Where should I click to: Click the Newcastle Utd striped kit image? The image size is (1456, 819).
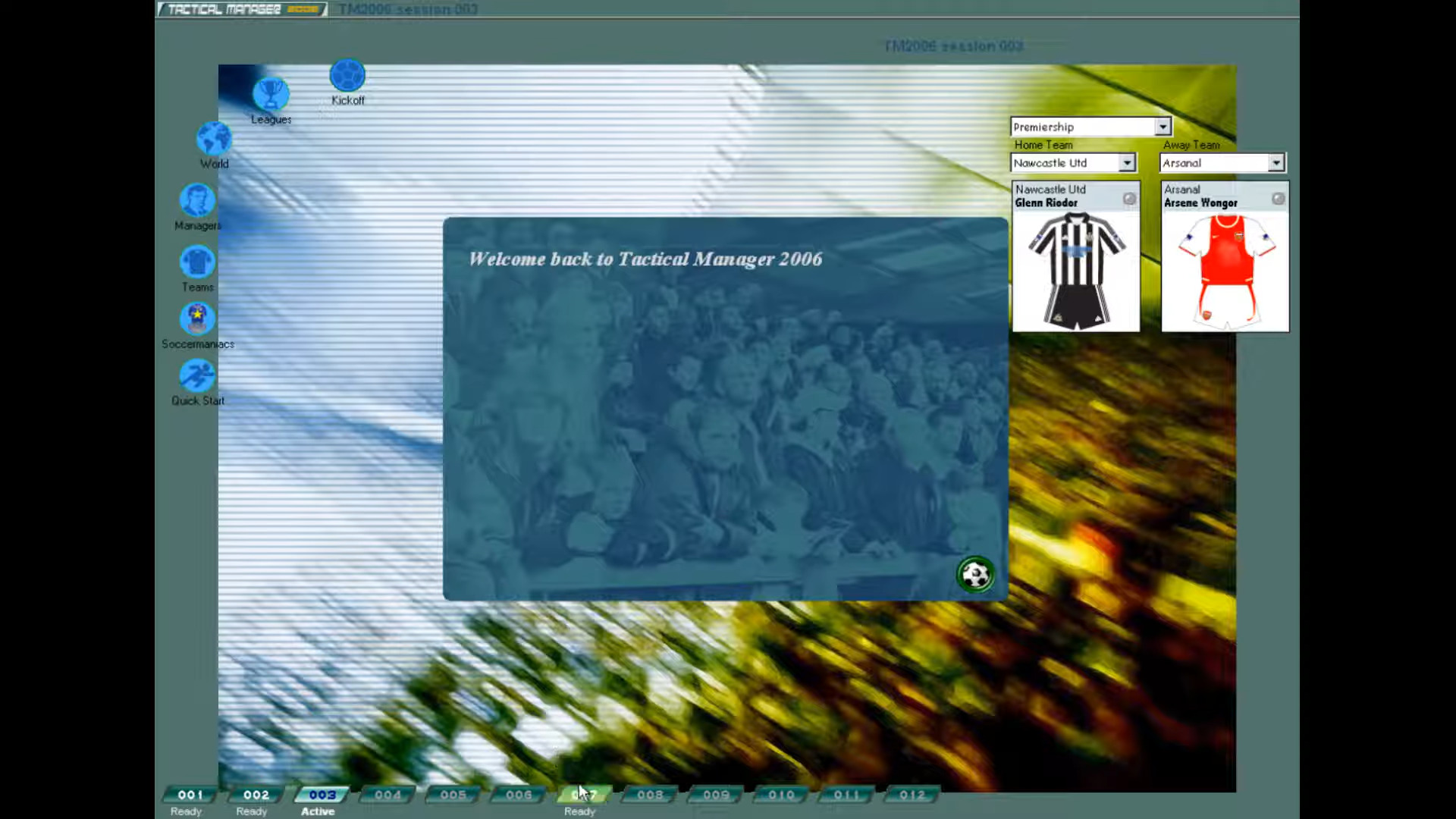pos(1076,271)
